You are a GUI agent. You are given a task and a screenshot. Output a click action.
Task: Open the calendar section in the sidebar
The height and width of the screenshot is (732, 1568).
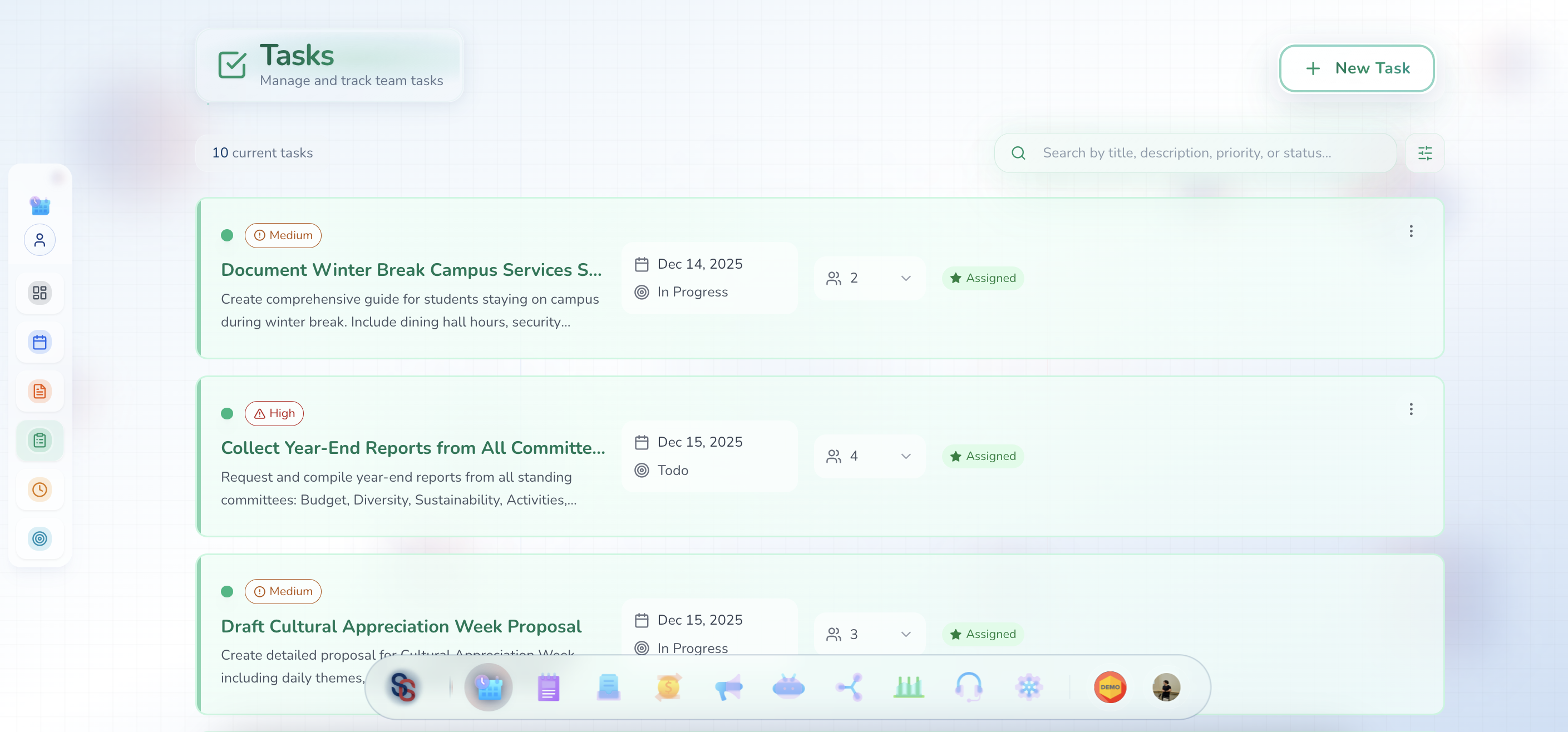coord(40,342)
